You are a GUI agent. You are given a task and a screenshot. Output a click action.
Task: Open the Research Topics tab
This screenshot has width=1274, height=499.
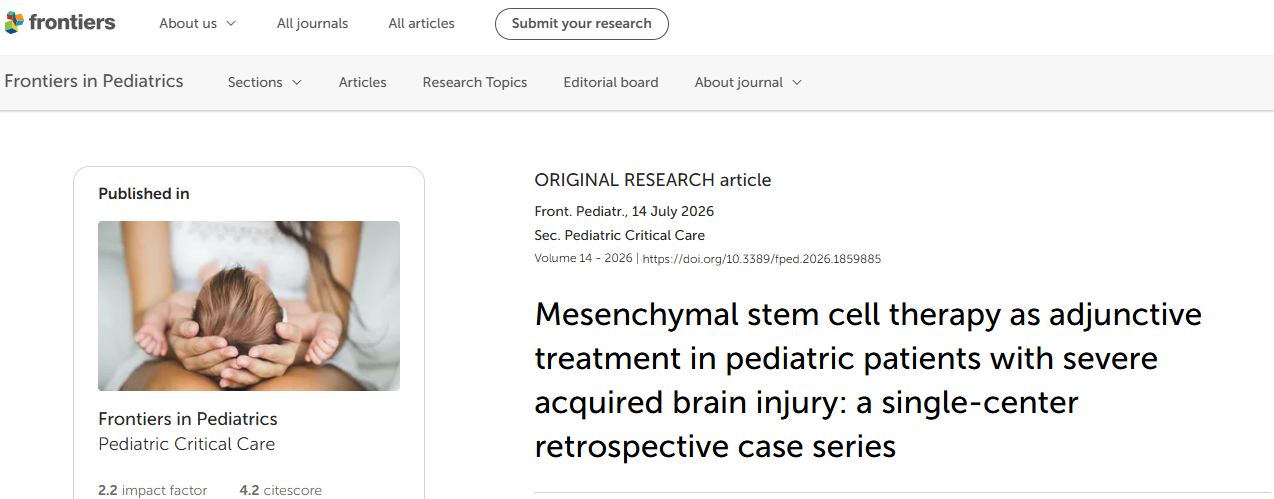pyautogui.click(x=474, y=82)
